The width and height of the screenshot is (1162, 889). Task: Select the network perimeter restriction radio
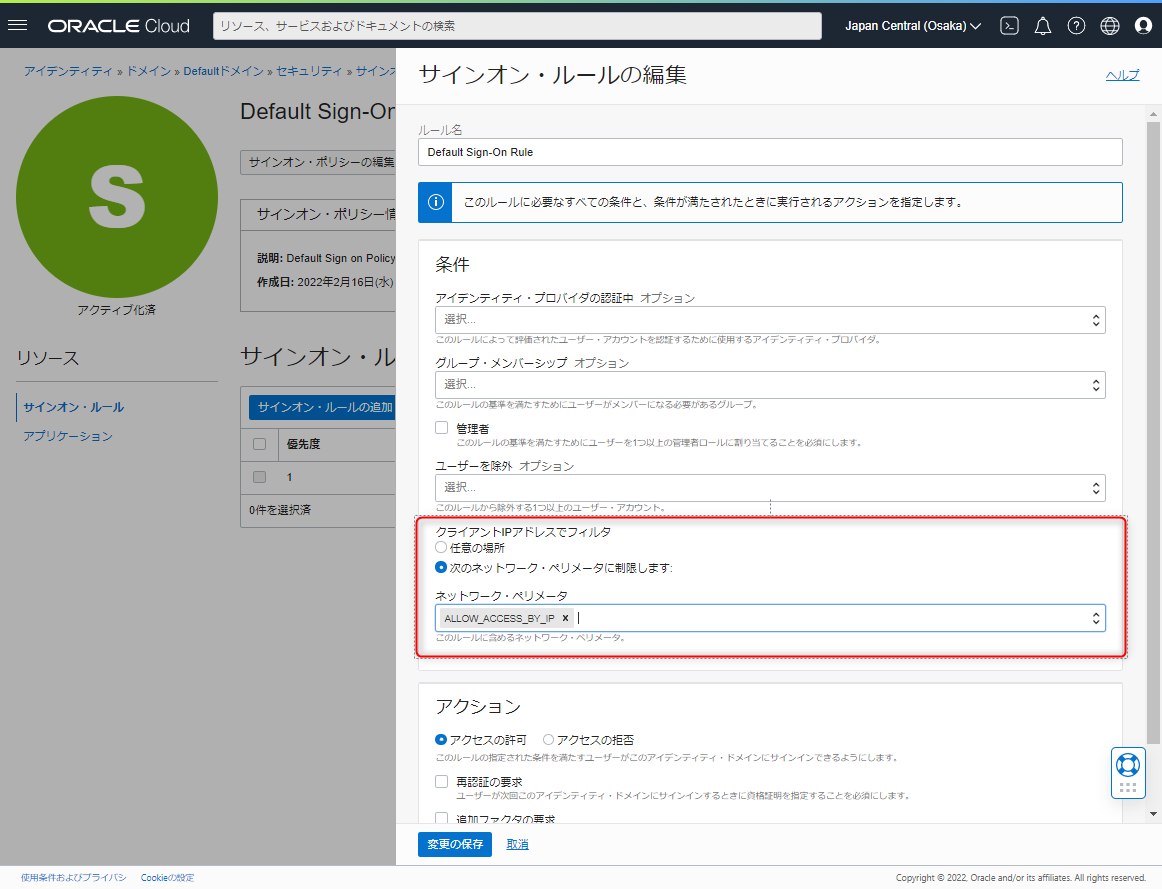441,567
